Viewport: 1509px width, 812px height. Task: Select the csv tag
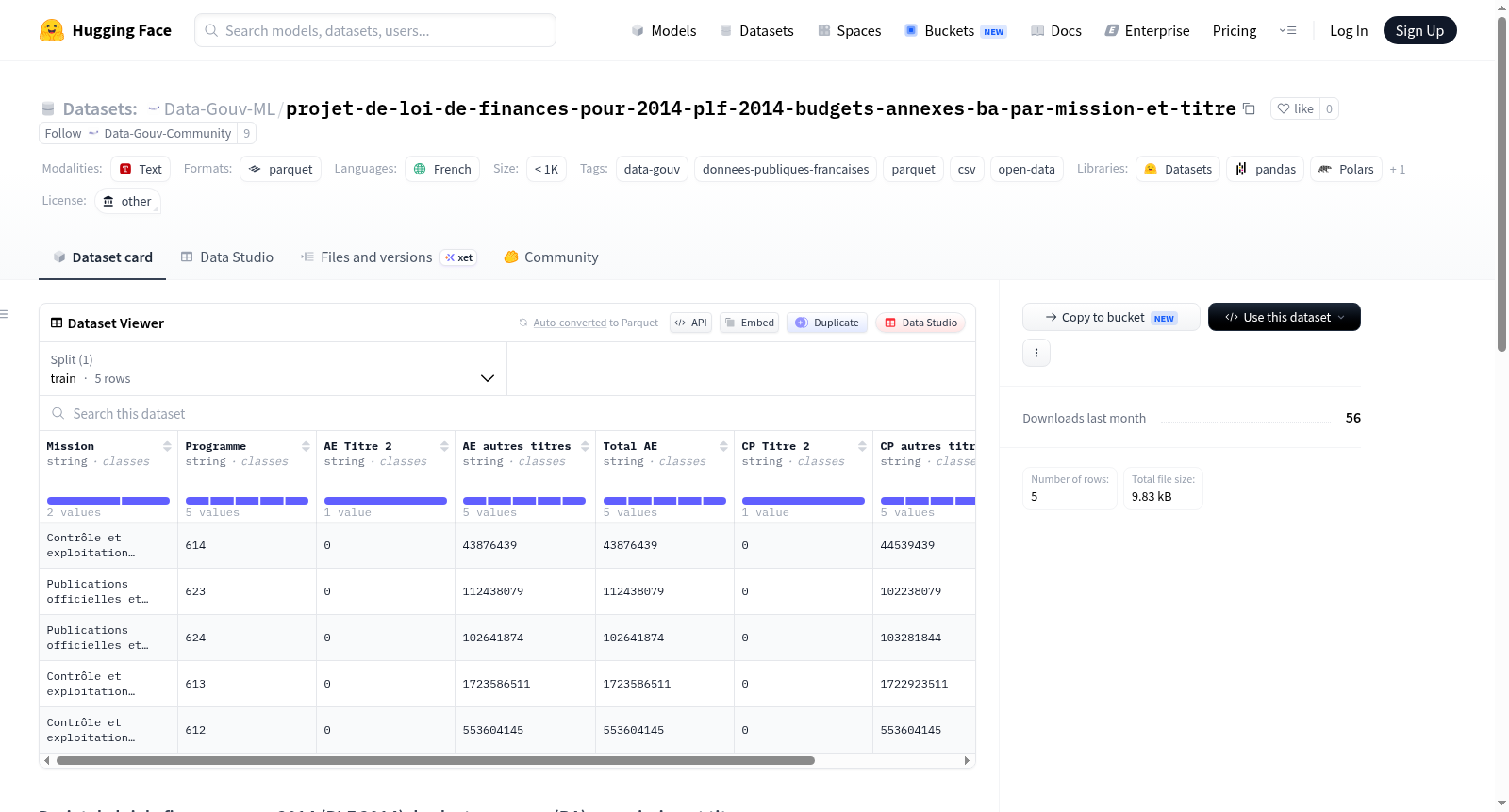pyautogui.click(x=967, y=169)
